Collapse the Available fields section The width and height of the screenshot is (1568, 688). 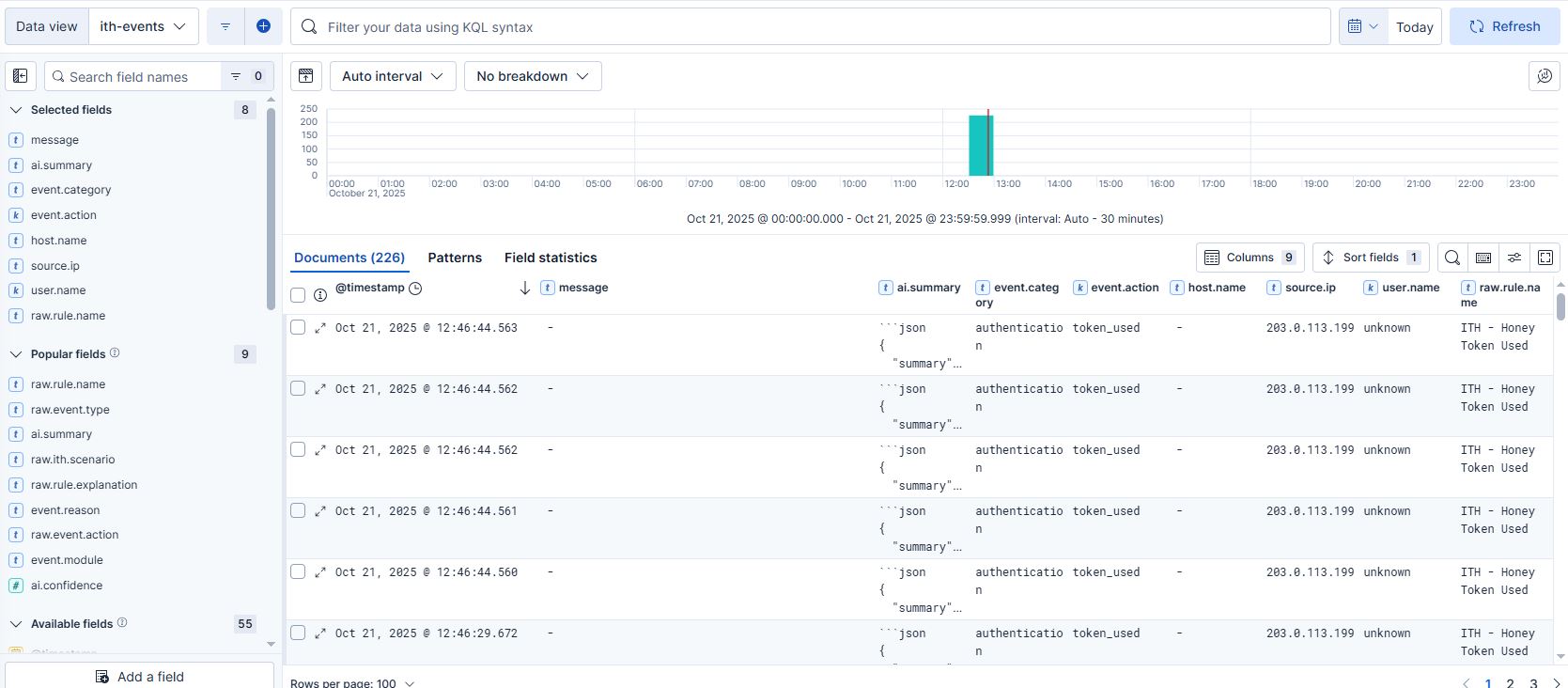coord(16,624)
